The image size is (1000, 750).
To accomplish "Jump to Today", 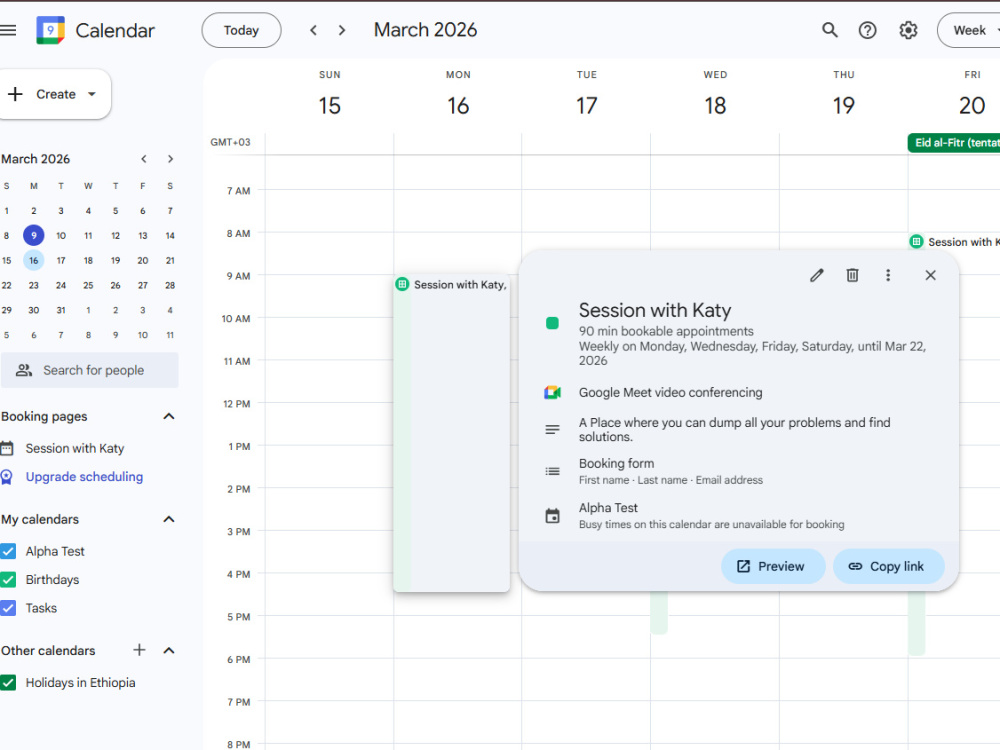I will (x=241, y=30).
